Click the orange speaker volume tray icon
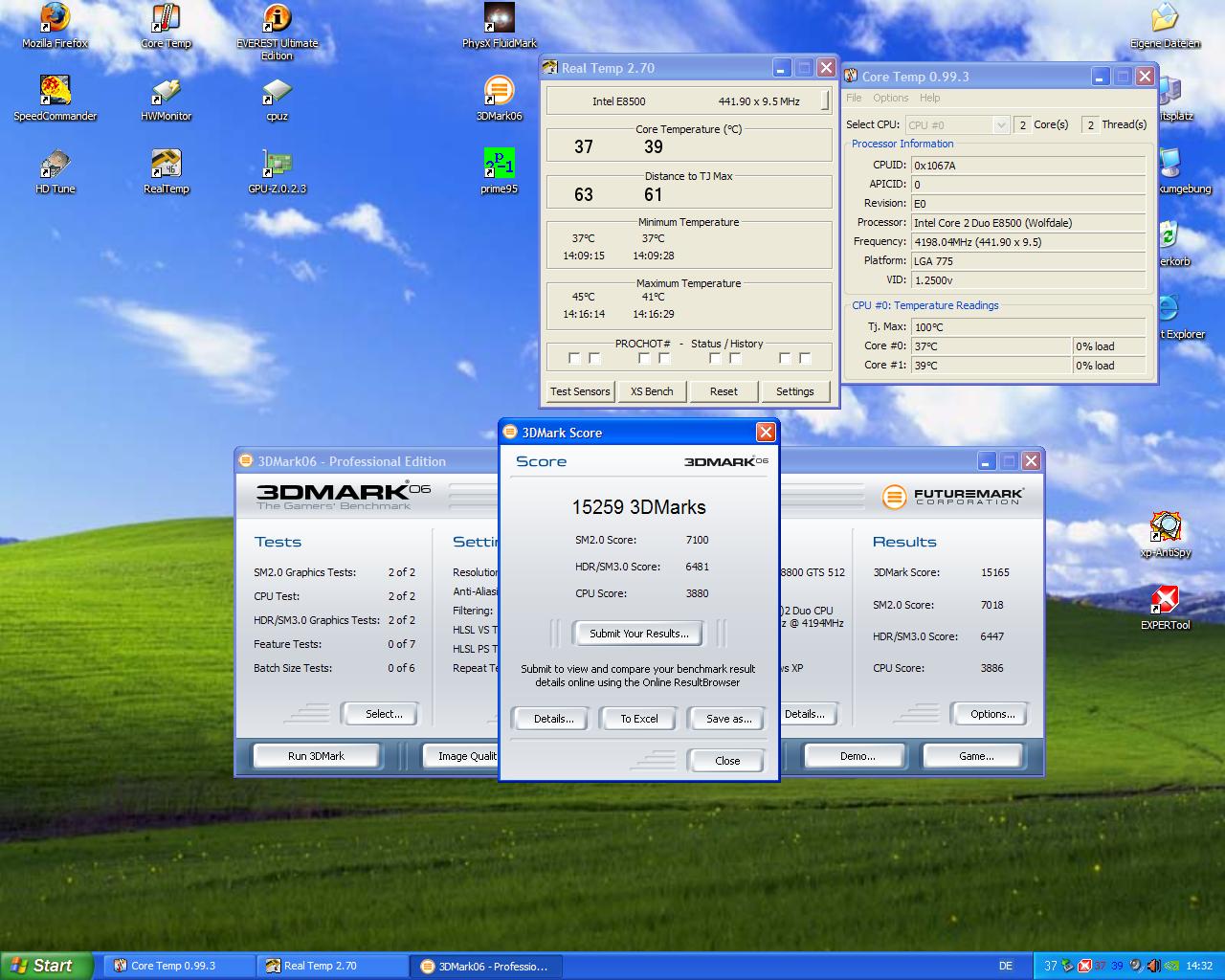Screen dimensions: 1225x980 [x=1152, y=966]
